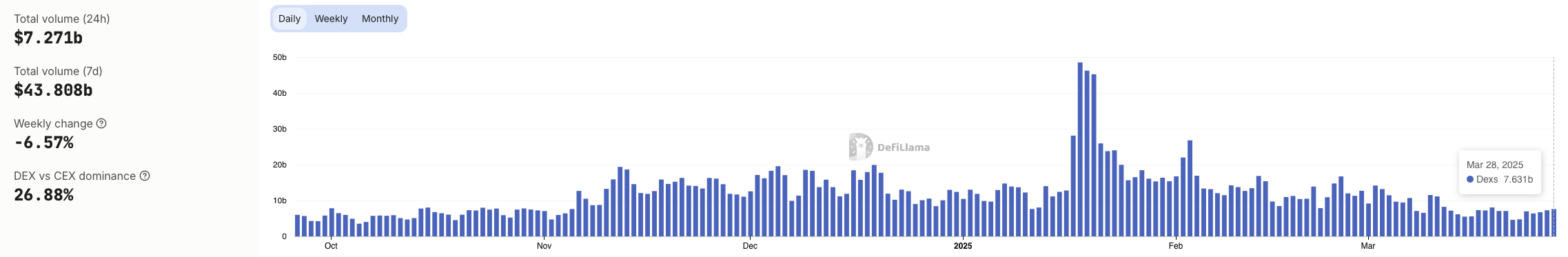This screenshot has height=257, width=1568.
Task: Select the Daily interval tab
Action: [289, 19]
